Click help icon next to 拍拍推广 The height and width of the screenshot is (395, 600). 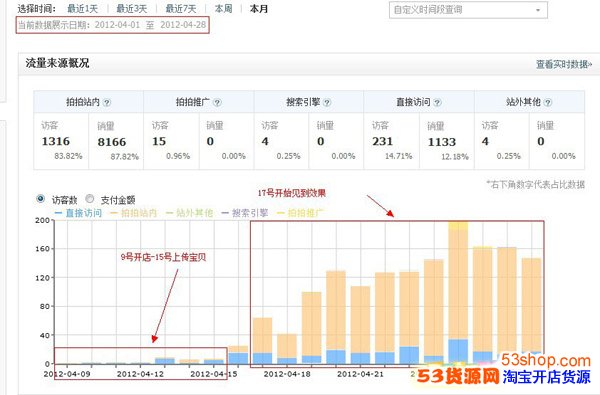[217, 103]
